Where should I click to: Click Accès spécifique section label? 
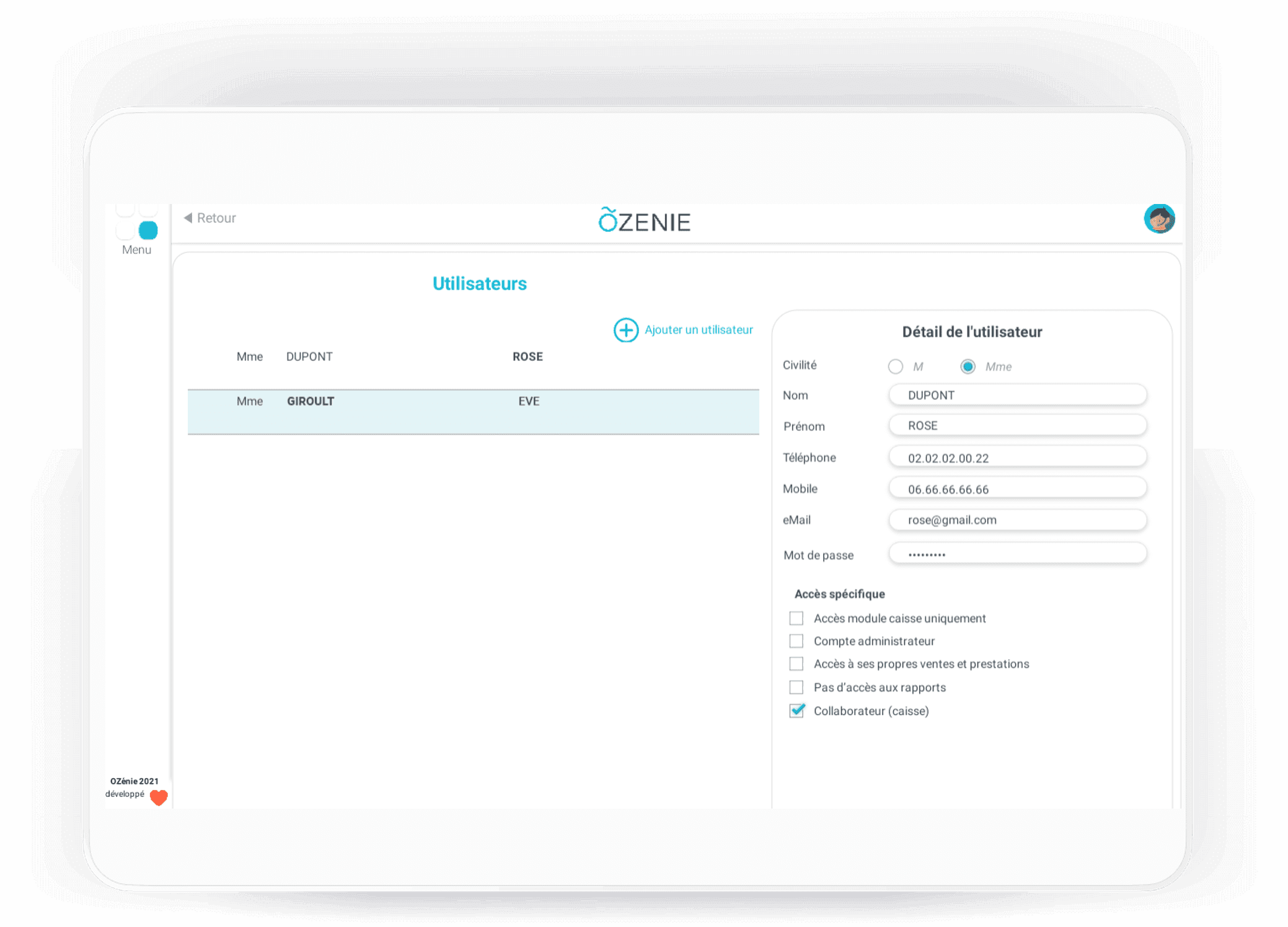[x=839, y=594]
